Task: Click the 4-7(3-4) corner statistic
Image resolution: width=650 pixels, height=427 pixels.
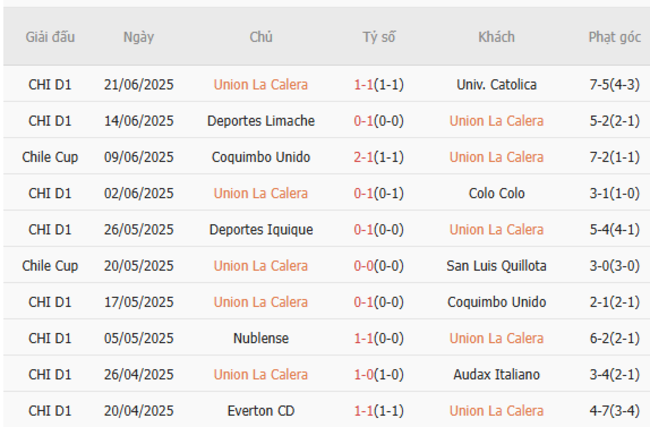Action: click(614, 410)
